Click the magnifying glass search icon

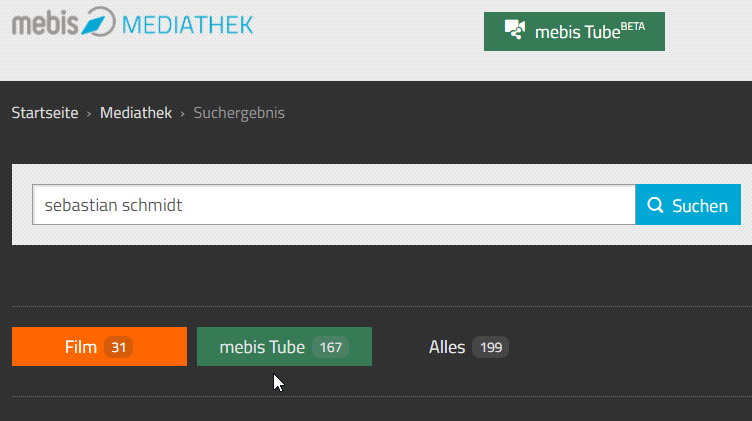(656, 205)
